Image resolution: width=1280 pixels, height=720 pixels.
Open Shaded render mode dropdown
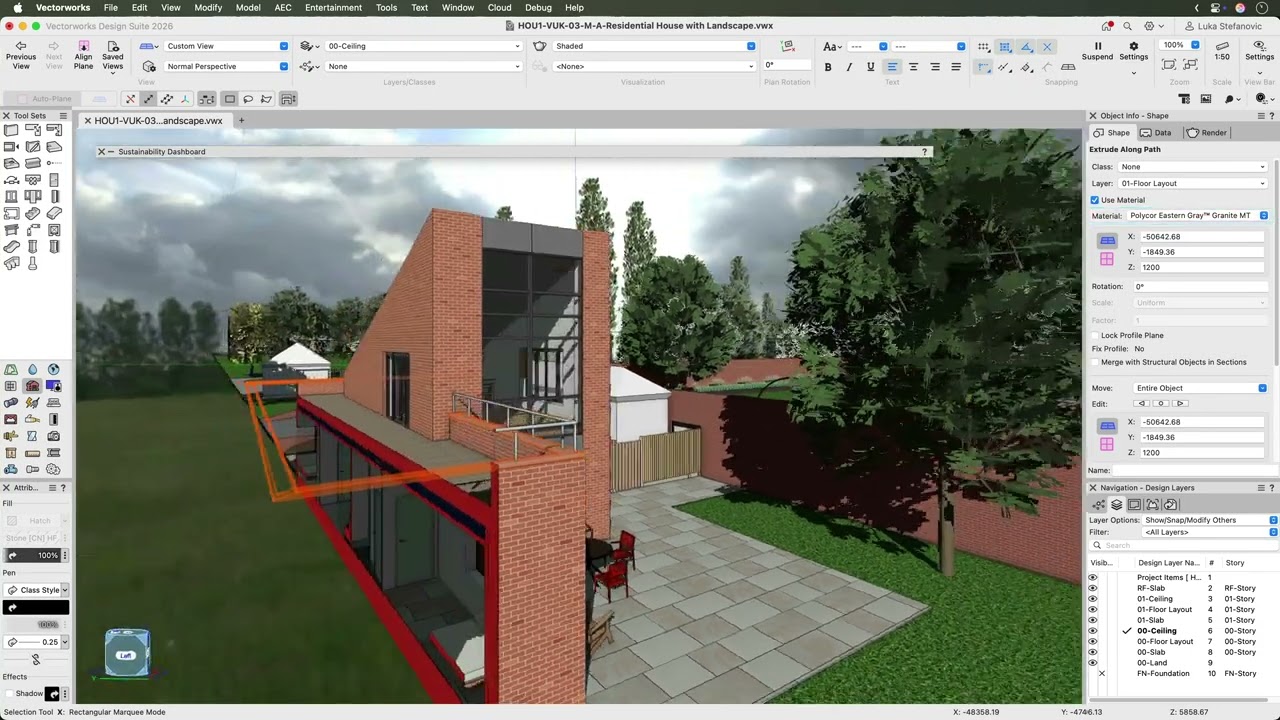point(655,46)
